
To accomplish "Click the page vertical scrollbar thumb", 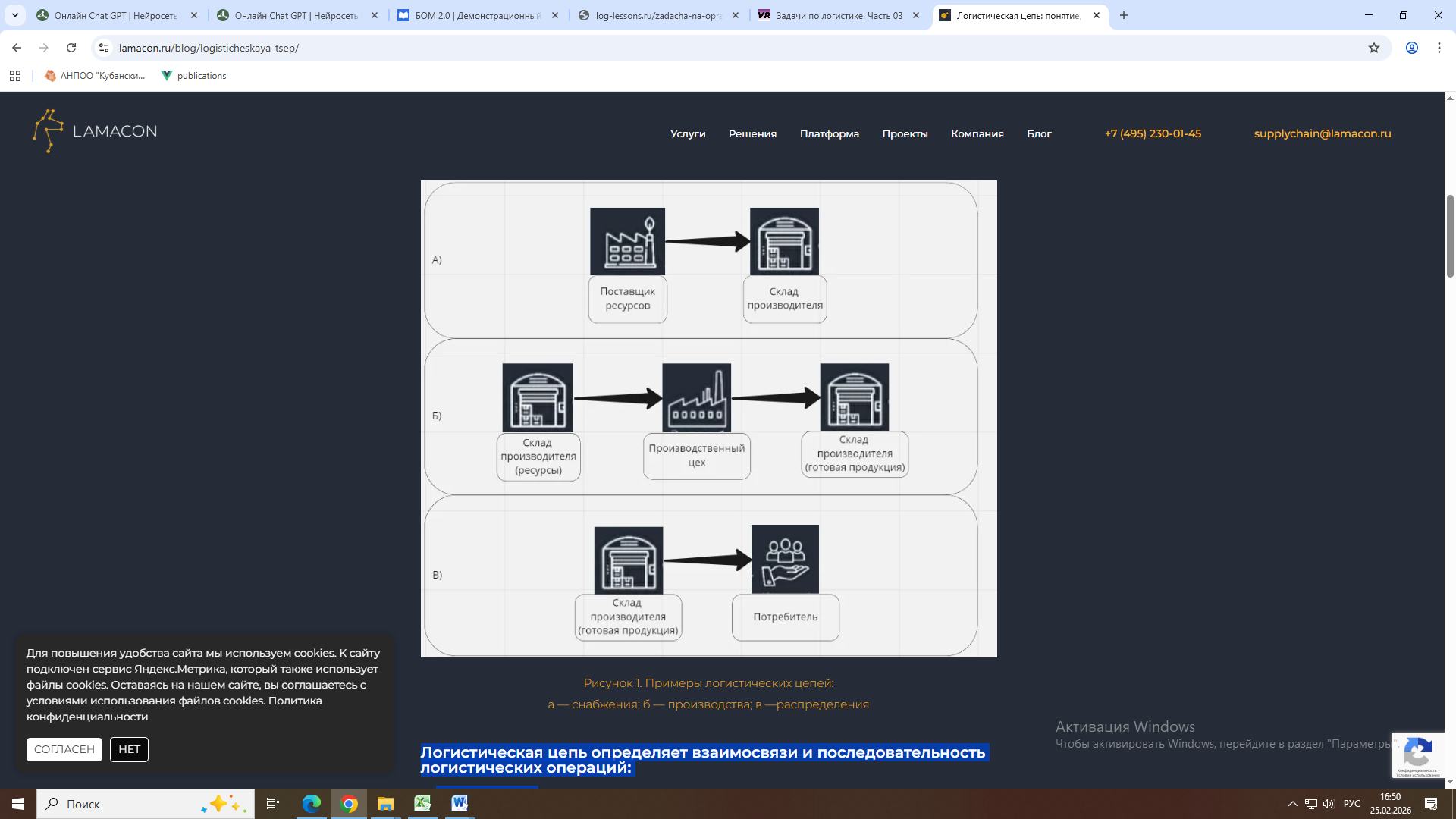I will (1450, 235).
